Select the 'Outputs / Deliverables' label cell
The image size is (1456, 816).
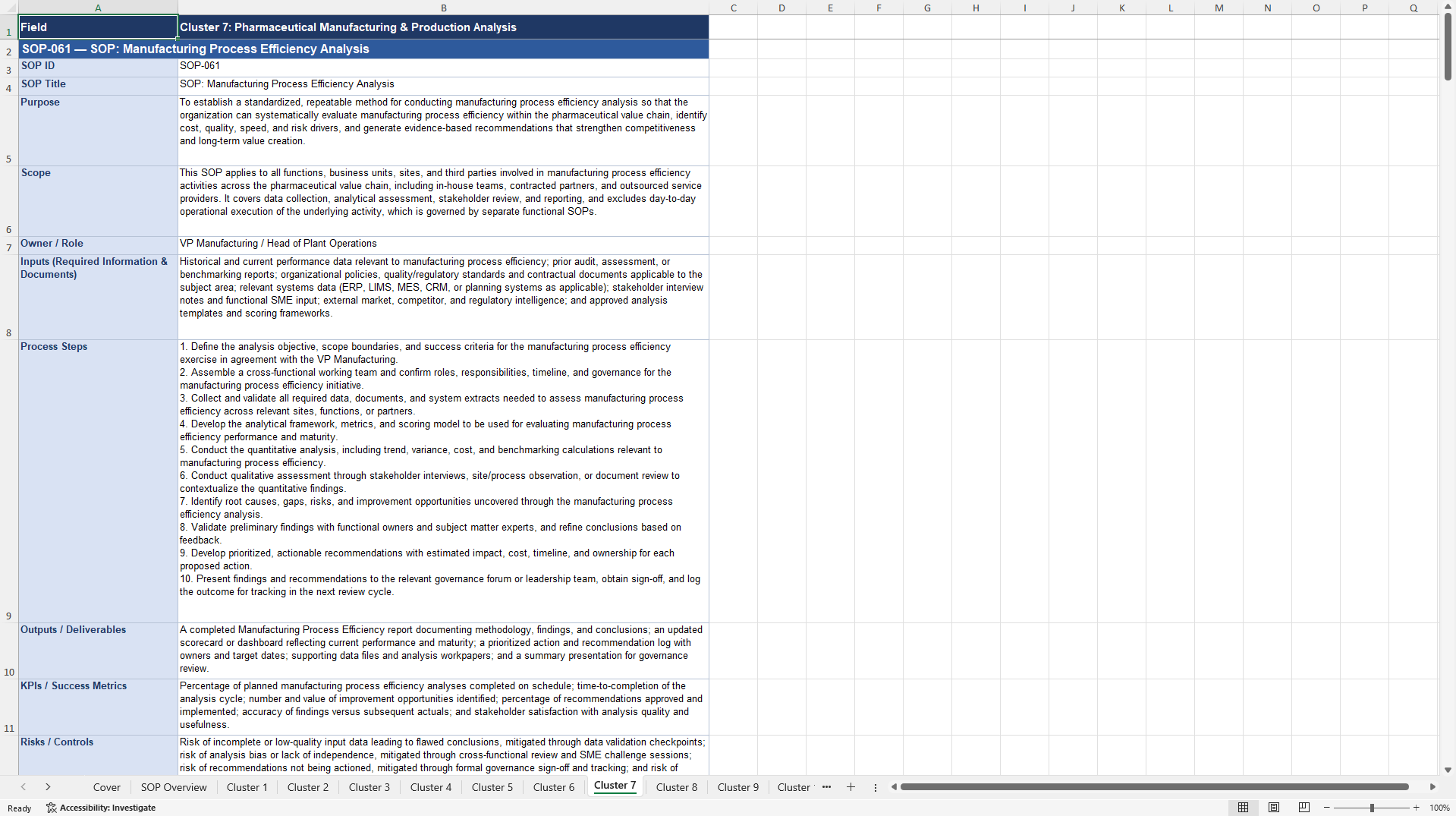pos(98,651)
